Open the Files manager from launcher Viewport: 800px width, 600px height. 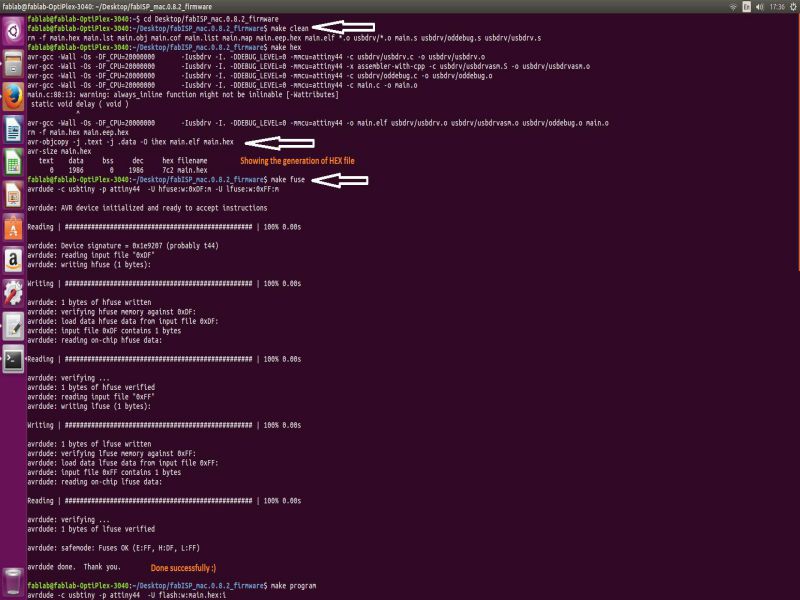13,63
